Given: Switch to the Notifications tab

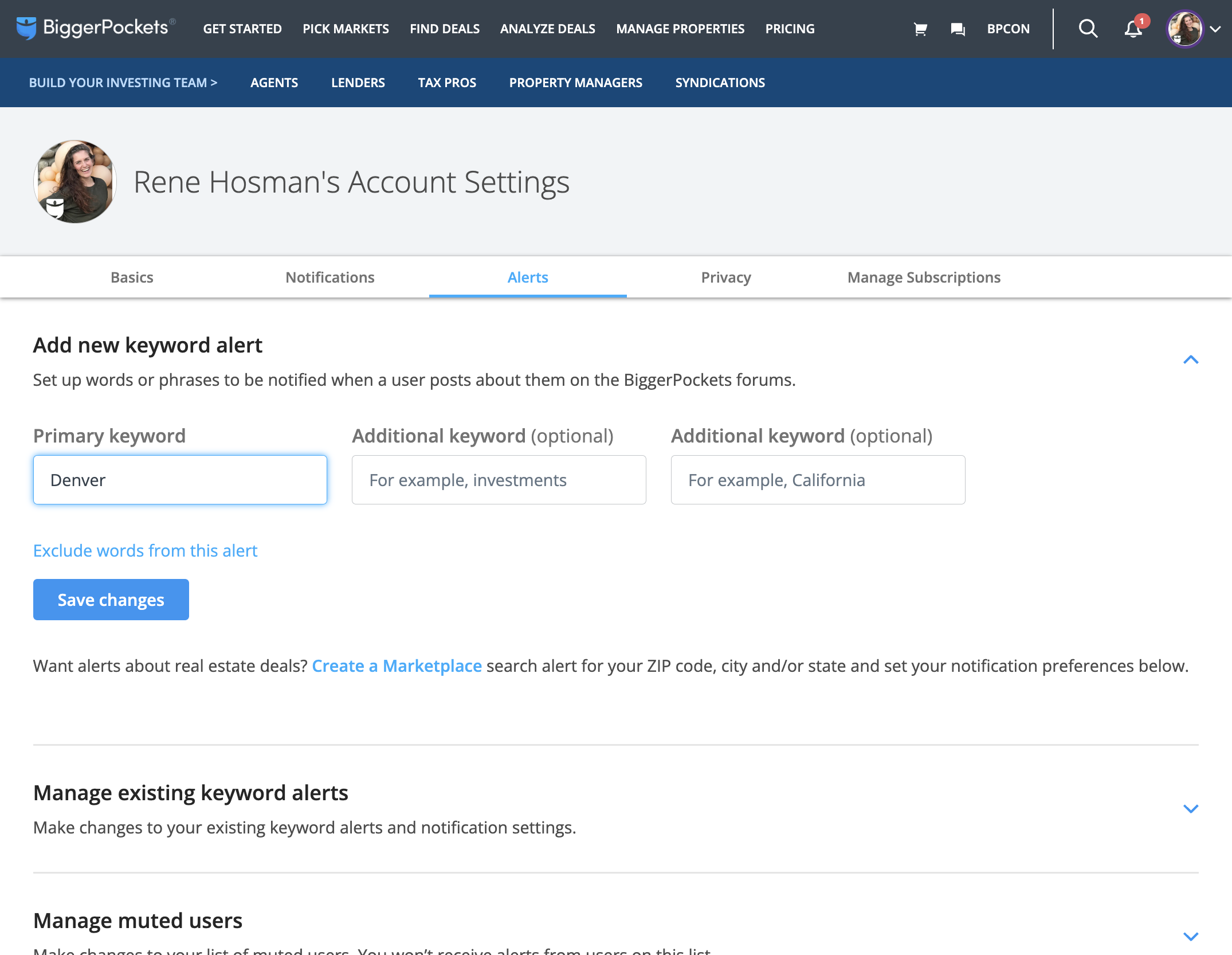Looking at the screenshot, I should point(330,277).
